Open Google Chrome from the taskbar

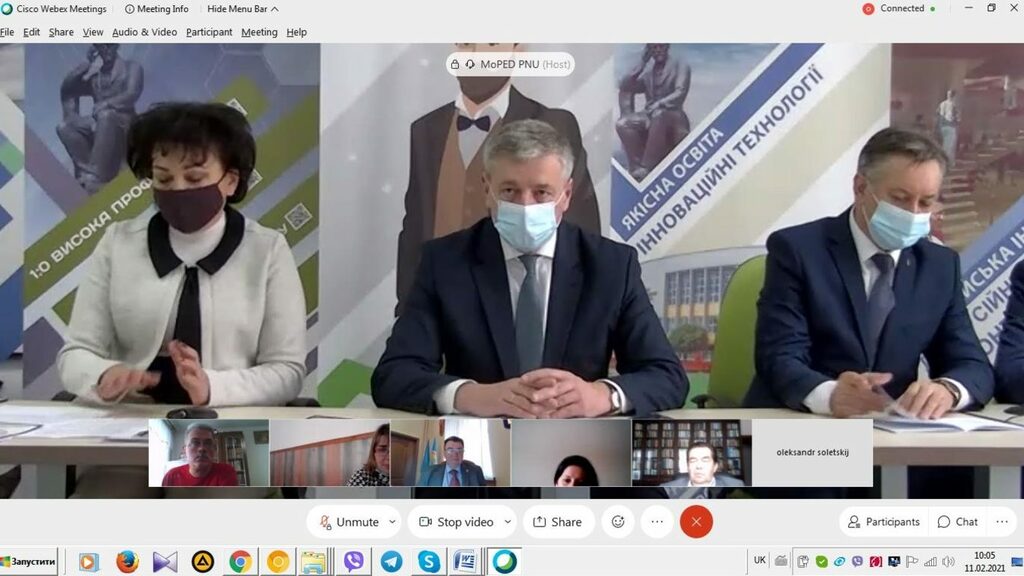point(240,562)
